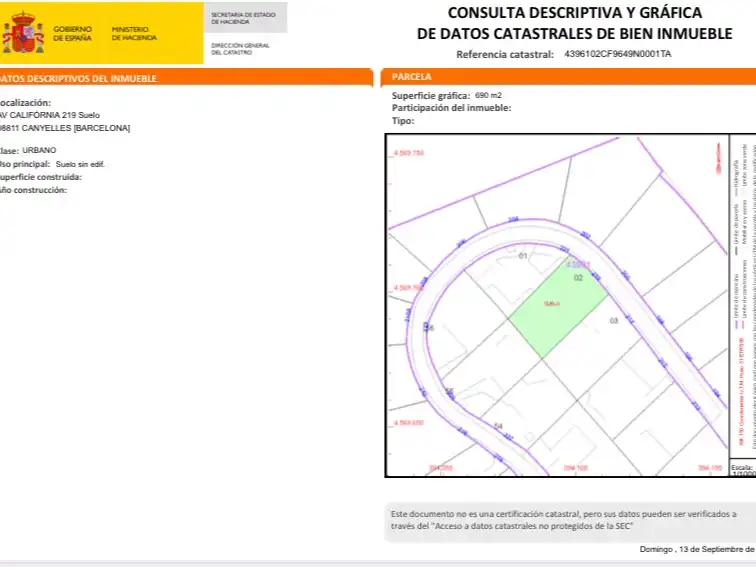Screen dimensions: 756x567
Task: Click the 'Escala:' label below the map
Action: pos(742,467)
